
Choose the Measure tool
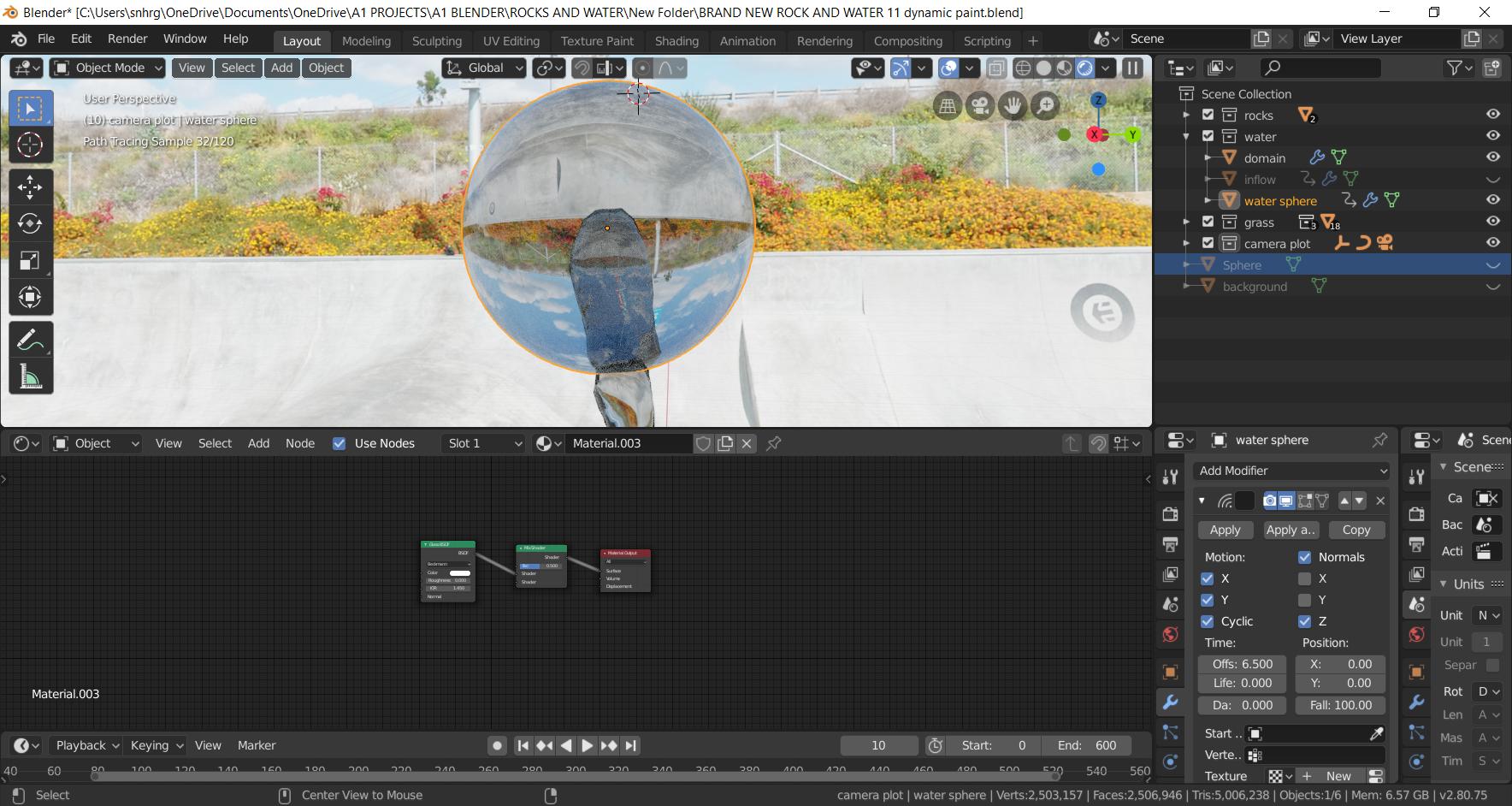coord(30,376)
